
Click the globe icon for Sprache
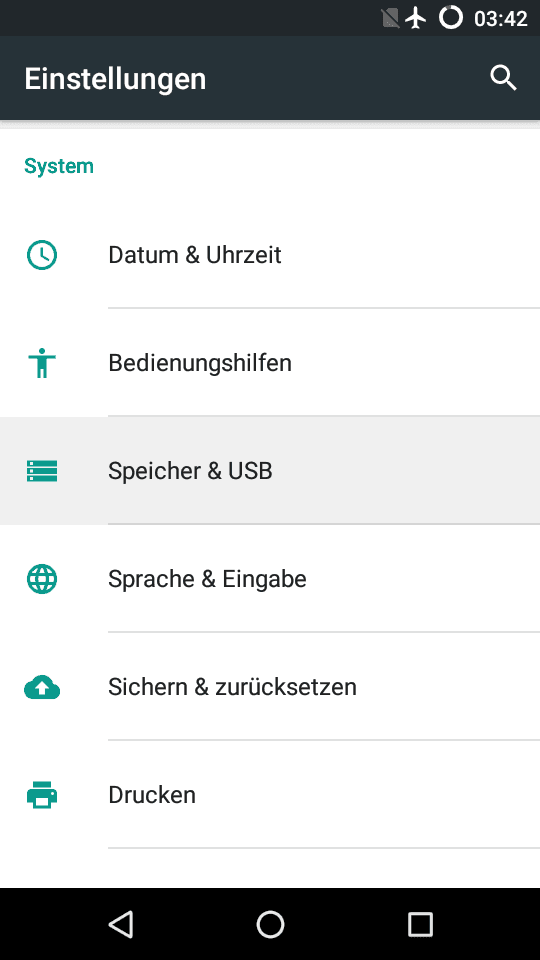tap(42, 579)
